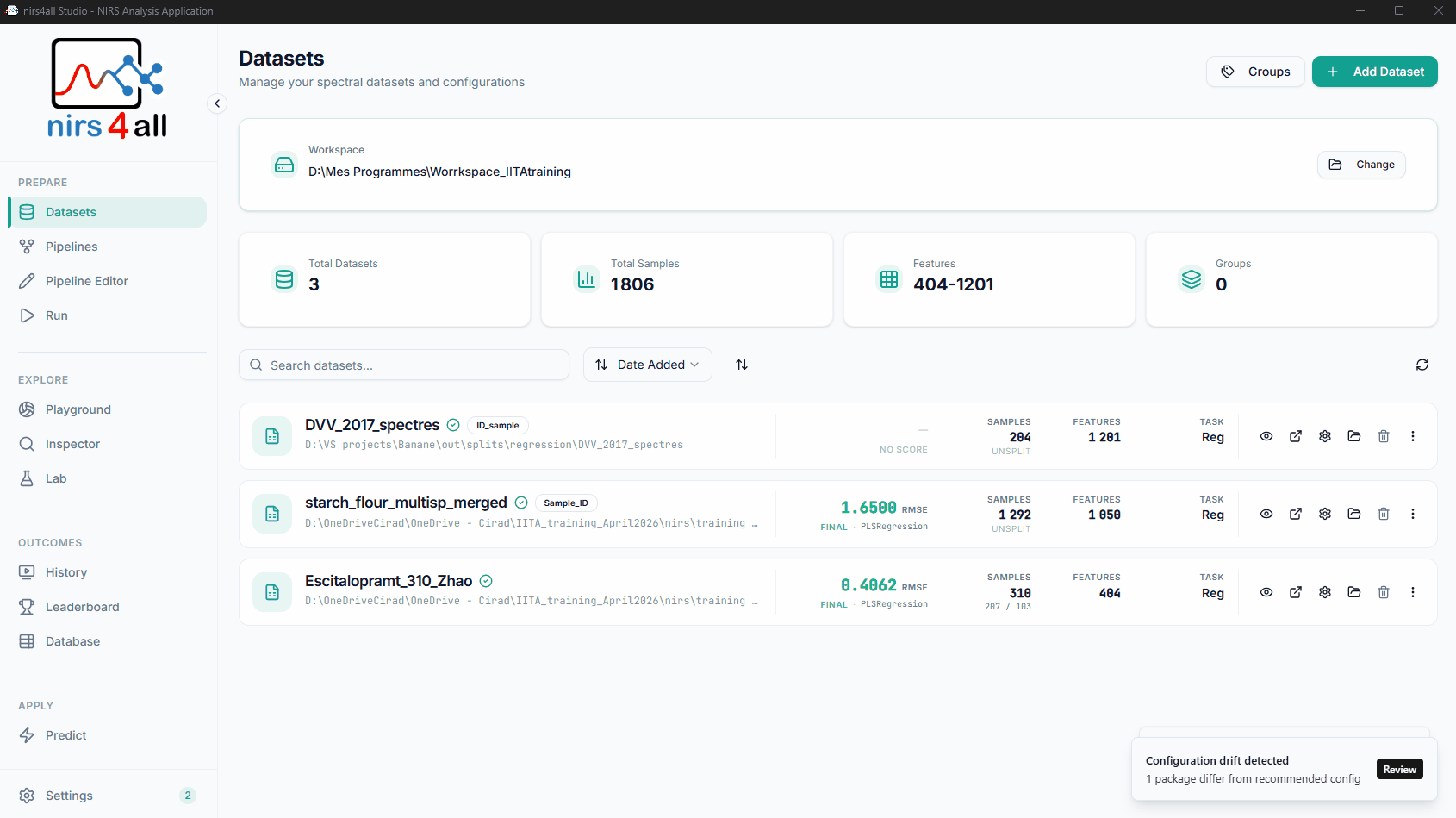Collapse the sidebar with the chevron button
The height and width of the screenshot is (818, 1456).
tap(217, 103)
